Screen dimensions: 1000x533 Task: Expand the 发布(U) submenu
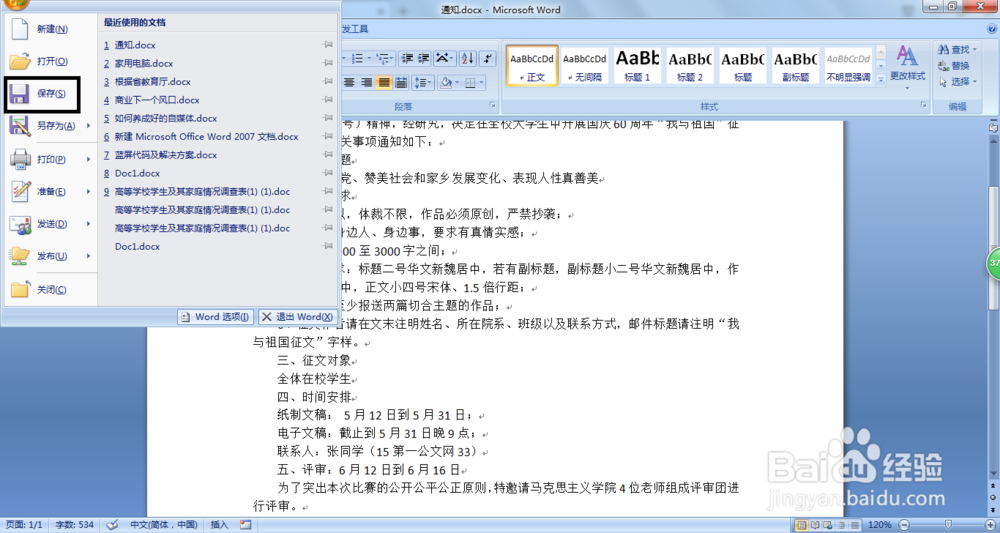(x=89, y=256)
